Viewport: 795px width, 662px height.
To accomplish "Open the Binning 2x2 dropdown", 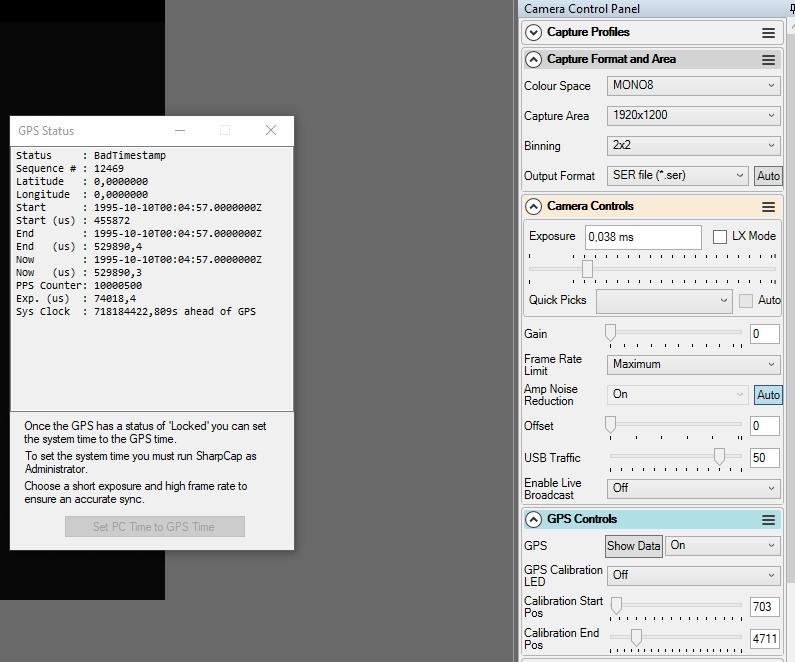I will (x=693, y=145).
